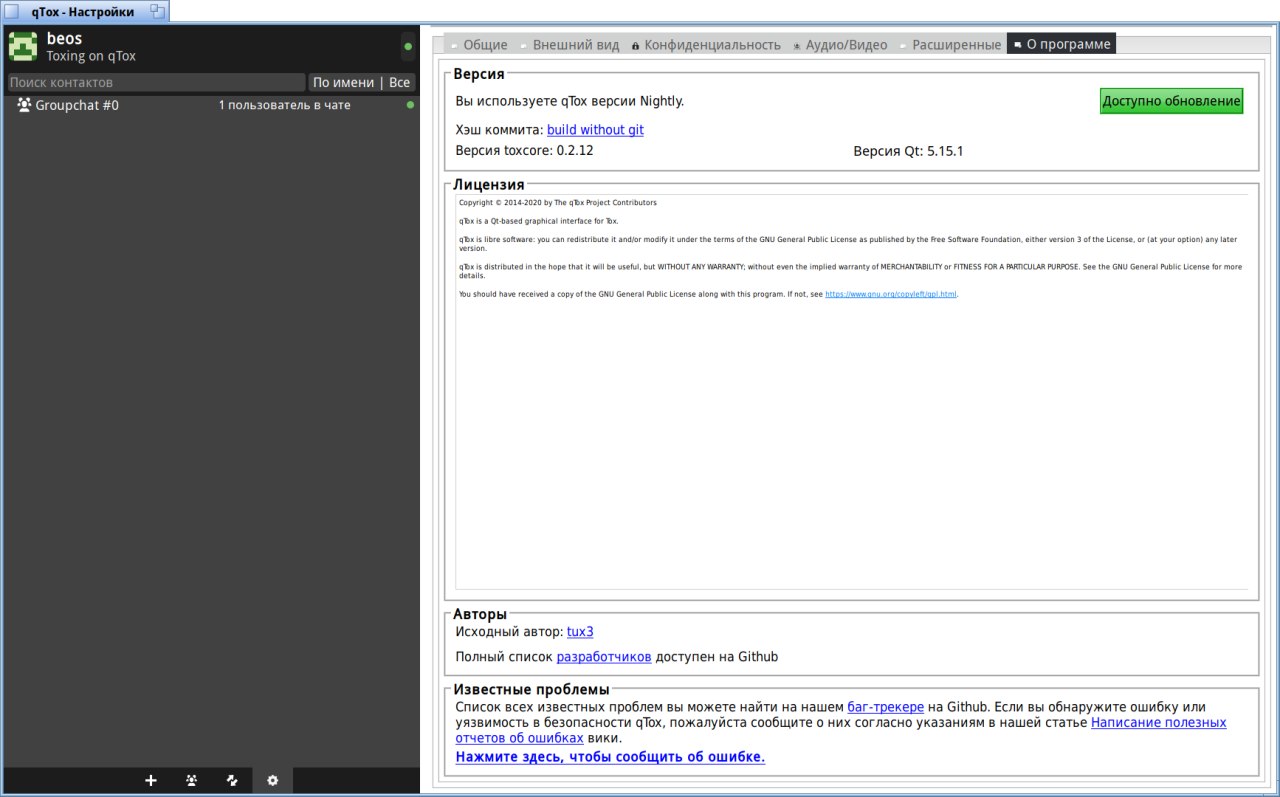Click the Groupchat #0 group icon

(x=24, y=105)
